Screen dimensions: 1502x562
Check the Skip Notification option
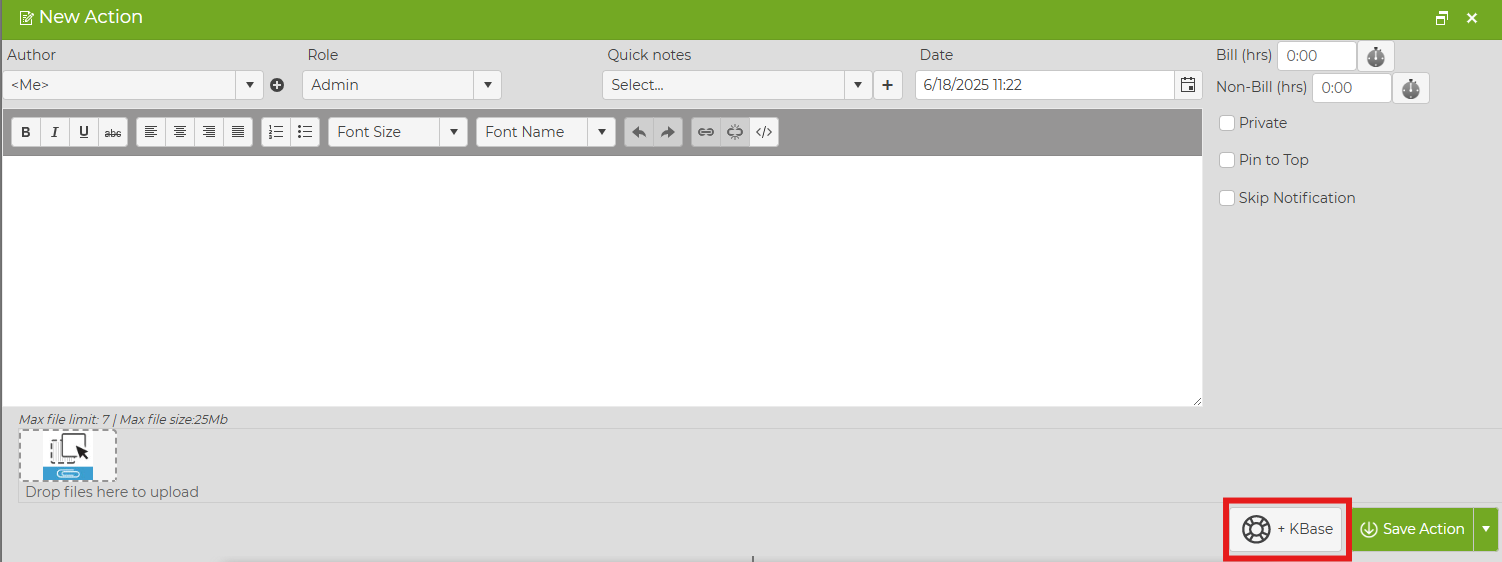click(1227, 198)
